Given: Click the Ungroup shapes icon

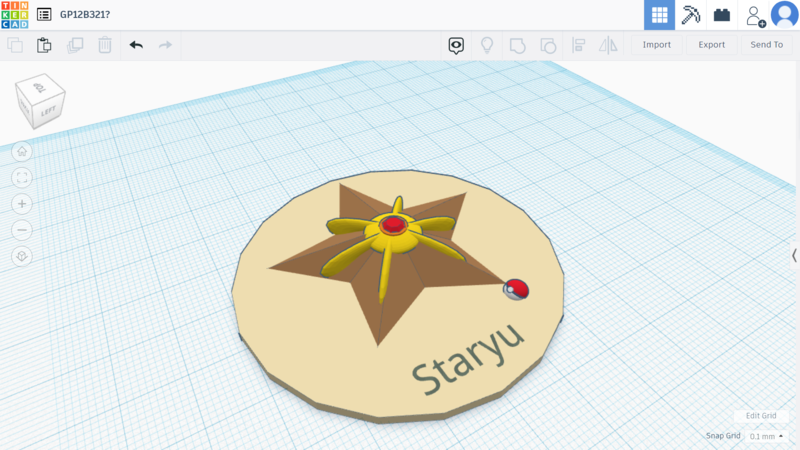Looking at the screenshot, I should [548, 45].
